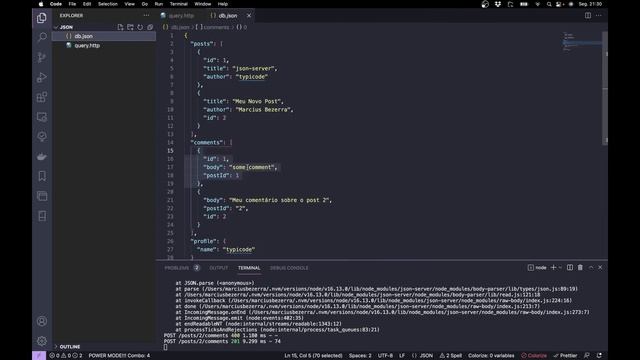Open the Bookmarks view in activity bar
The image size is (640, 360).
click(x=42, y=176)
